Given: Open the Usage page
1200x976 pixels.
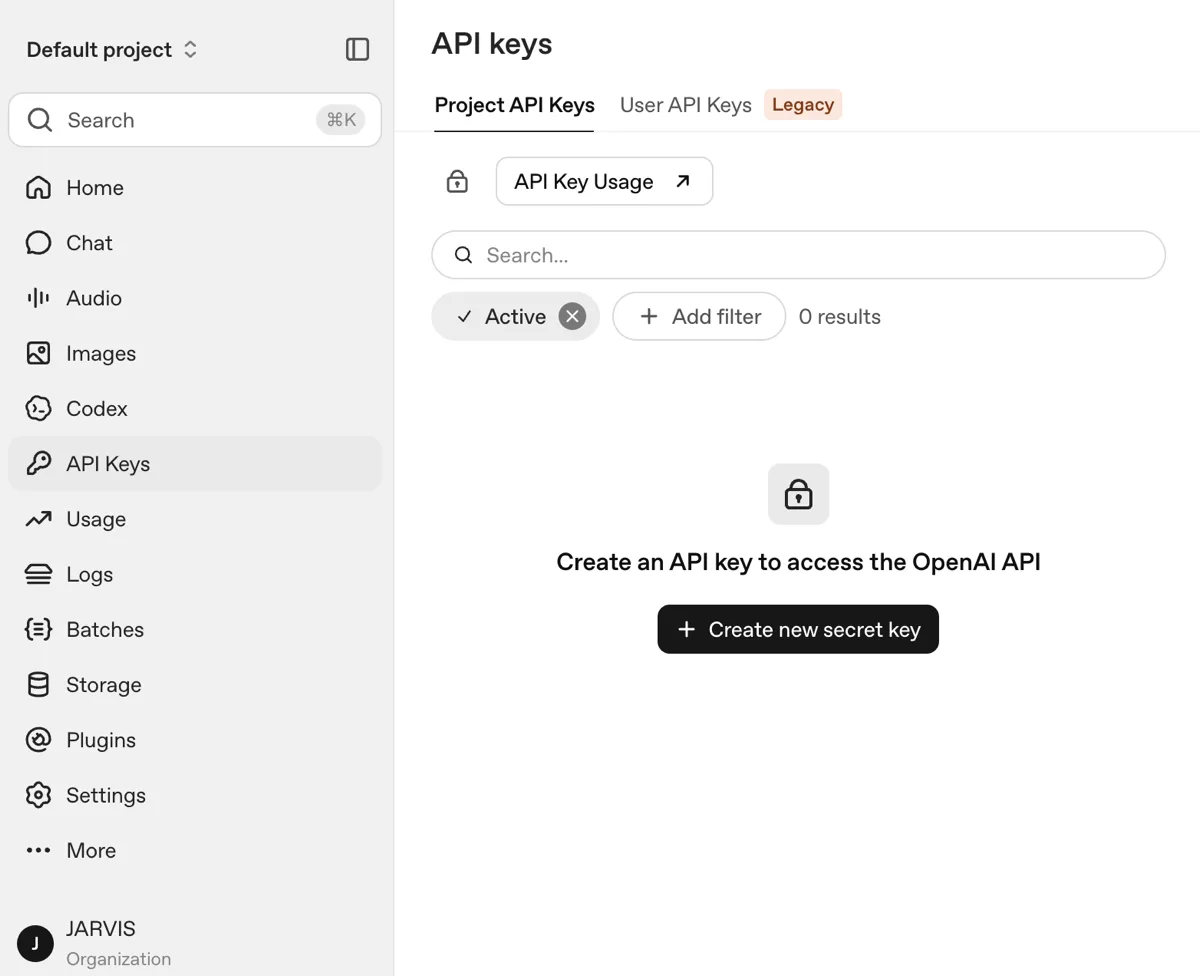Looking at the screenshot, I should 195,519.
